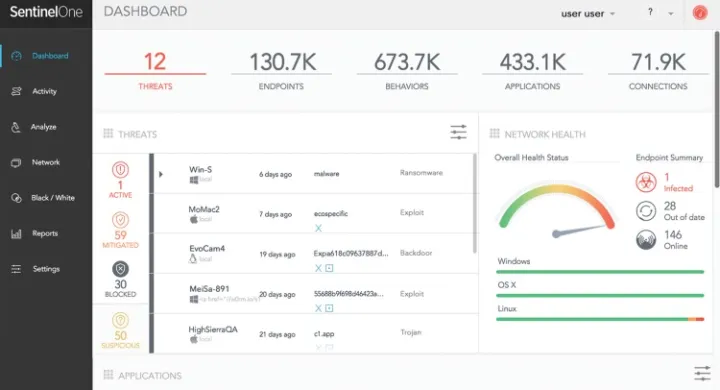Viewport: 720px width, 390px height.
Task: Select the Active threats shield icon
Action: [120, 170]
